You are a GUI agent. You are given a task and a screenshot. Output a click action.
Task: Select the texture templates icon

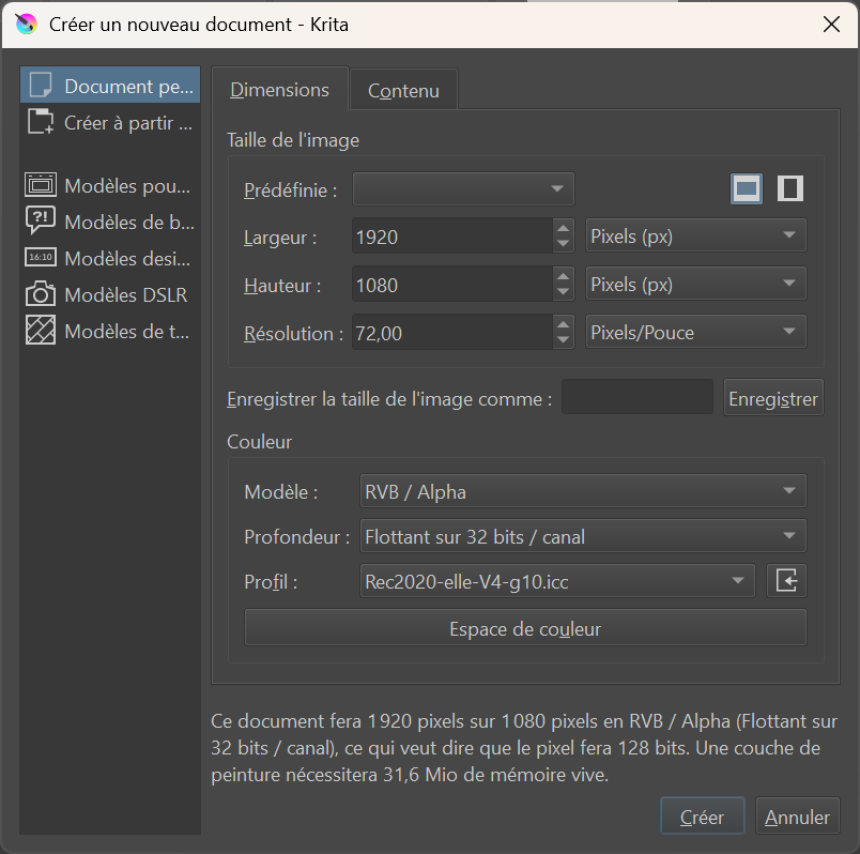point(40,331)
